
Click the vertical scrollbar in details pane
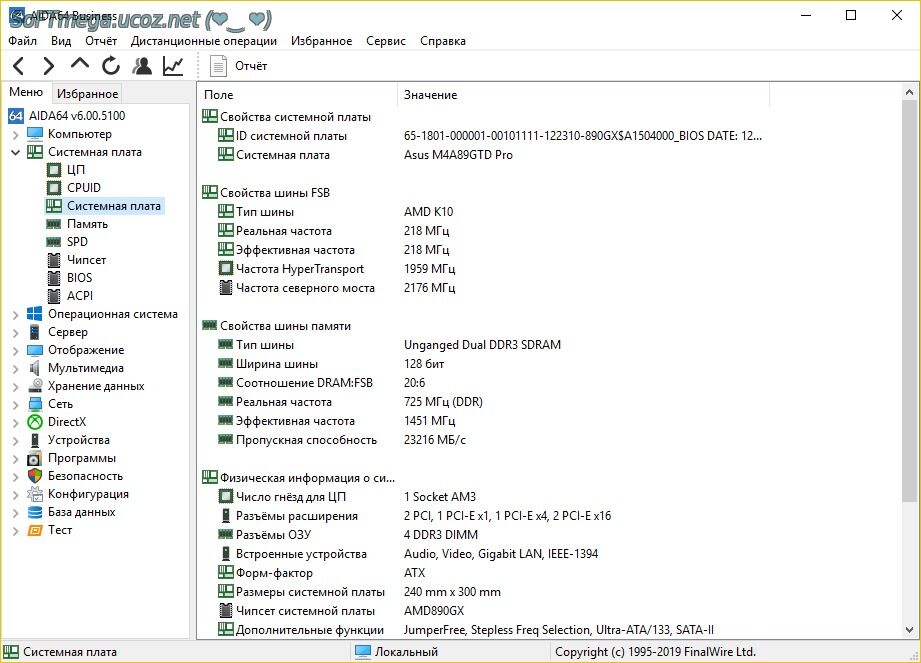tap(910, 300)
